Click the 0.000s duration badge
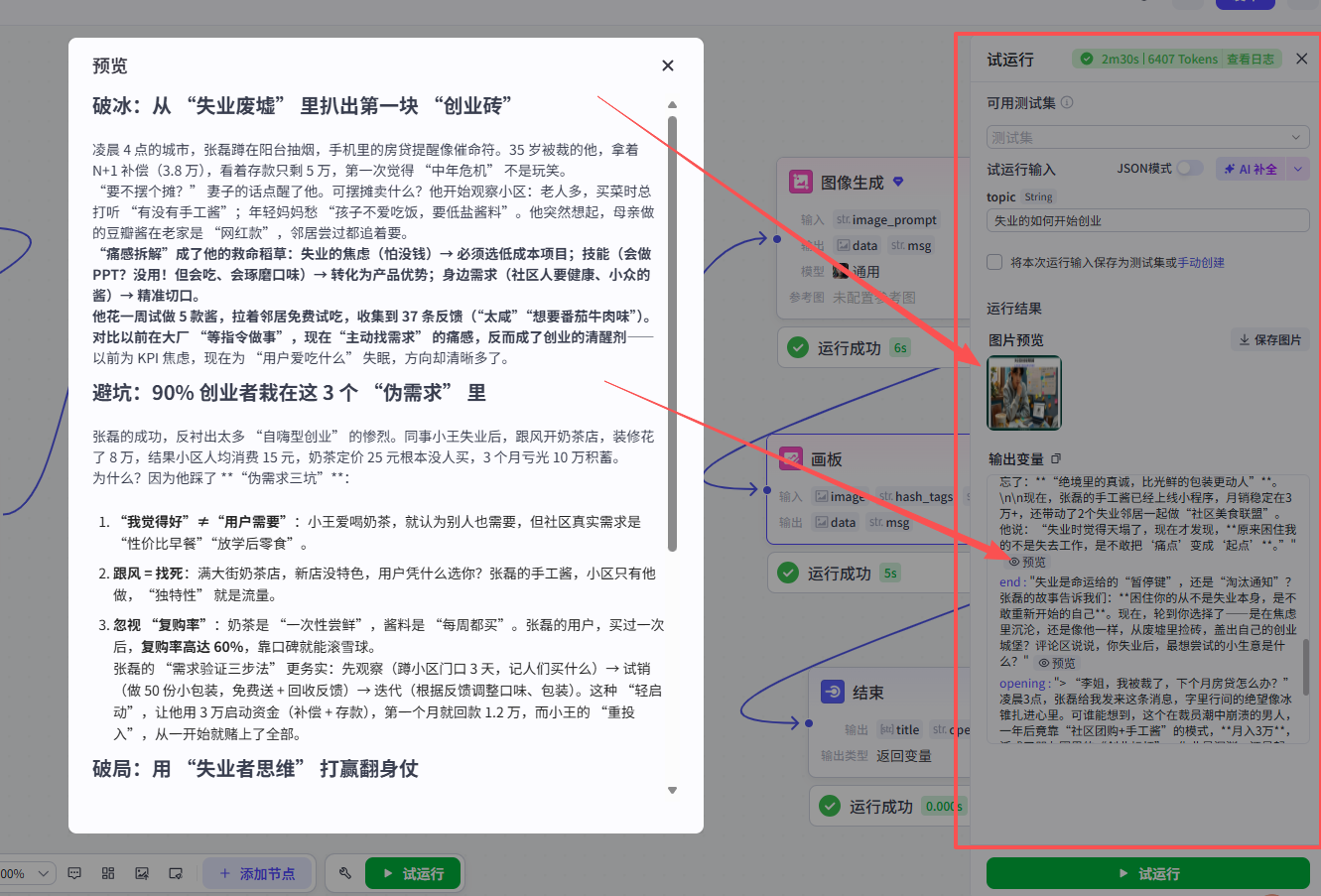 point(943,807)
